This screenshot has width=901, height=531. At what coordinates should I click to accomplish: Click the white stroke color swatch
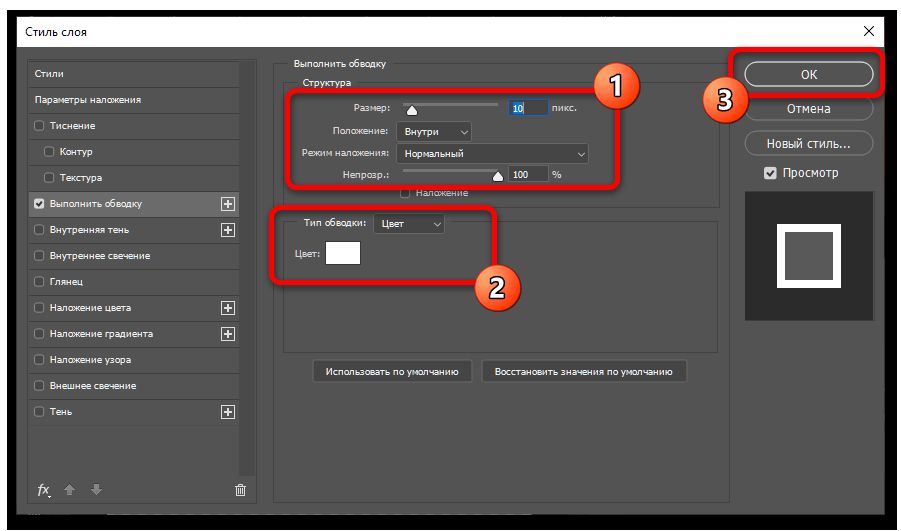click(x=343, y=254)
